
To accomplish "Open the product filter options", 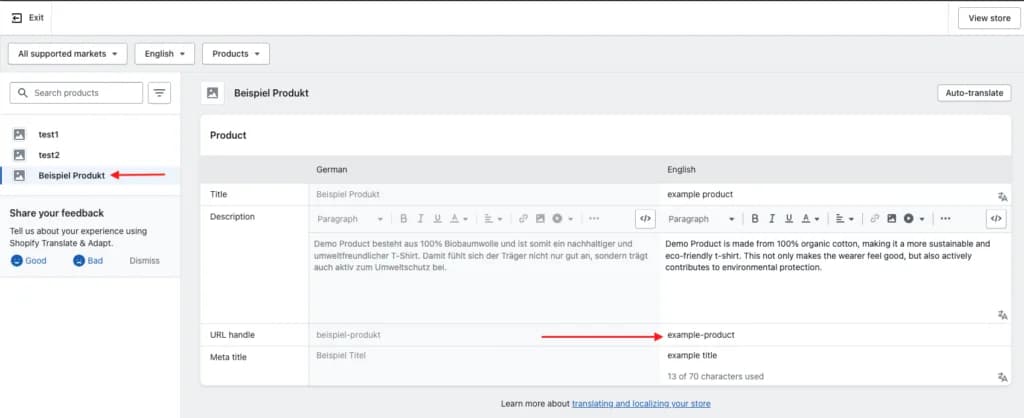I will 159,93.
